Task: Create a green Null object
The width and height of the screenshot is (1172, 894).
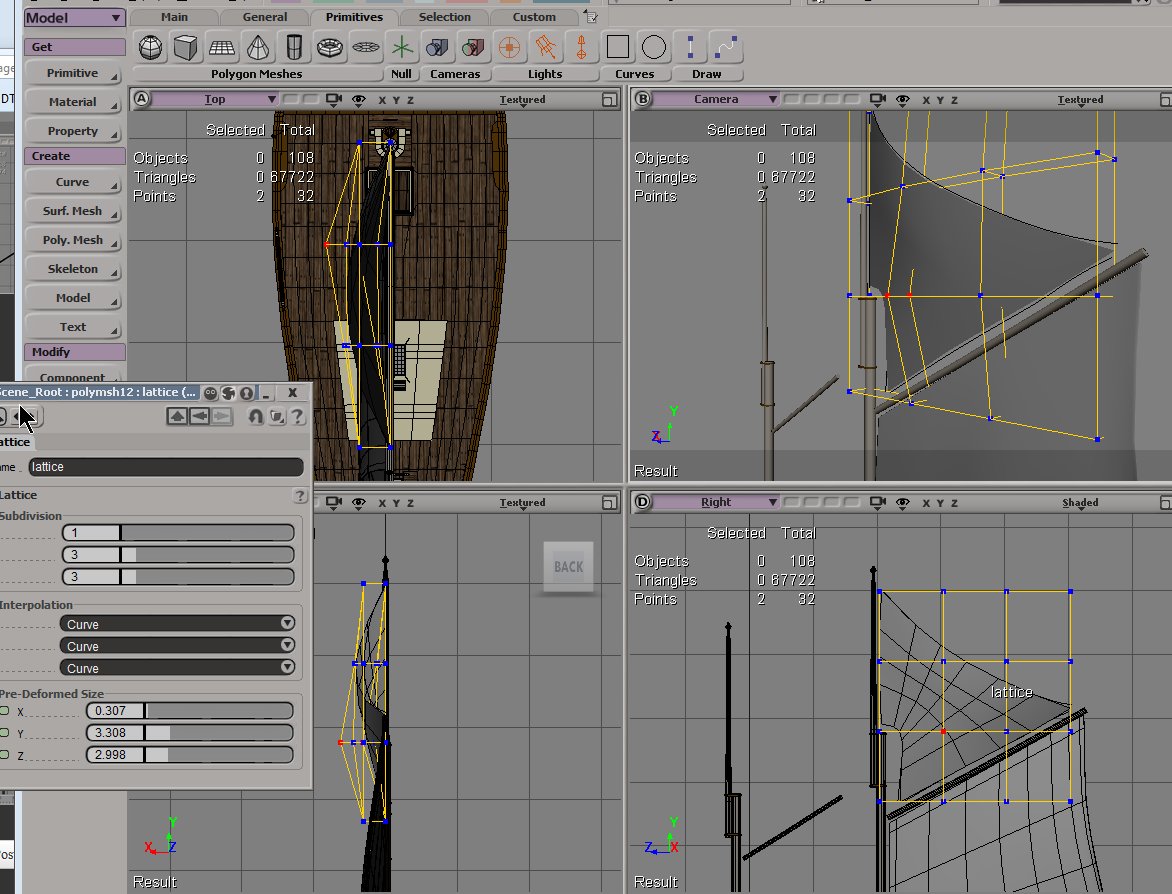Action: [x=401, y=47]
